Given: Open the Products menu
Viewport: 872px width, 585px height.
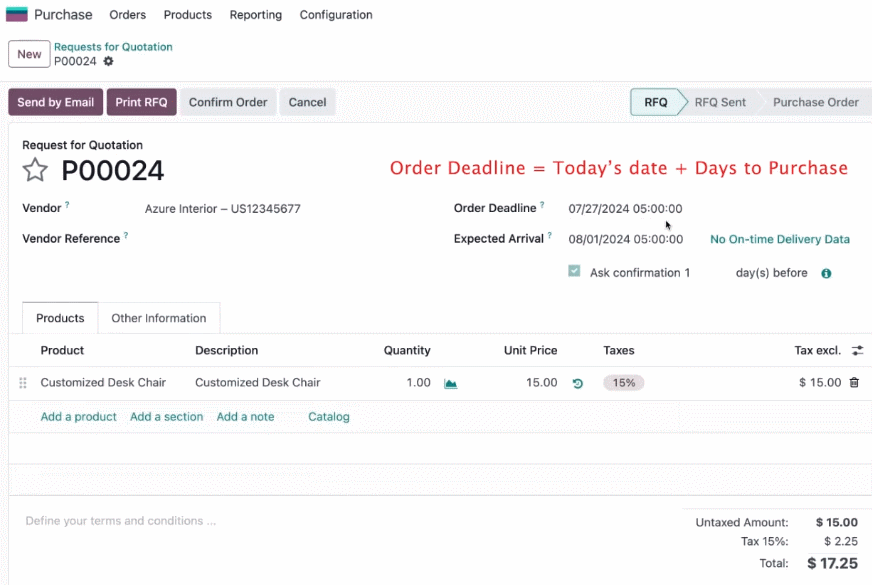Looking at the screenshot, I should click(187, 14).
